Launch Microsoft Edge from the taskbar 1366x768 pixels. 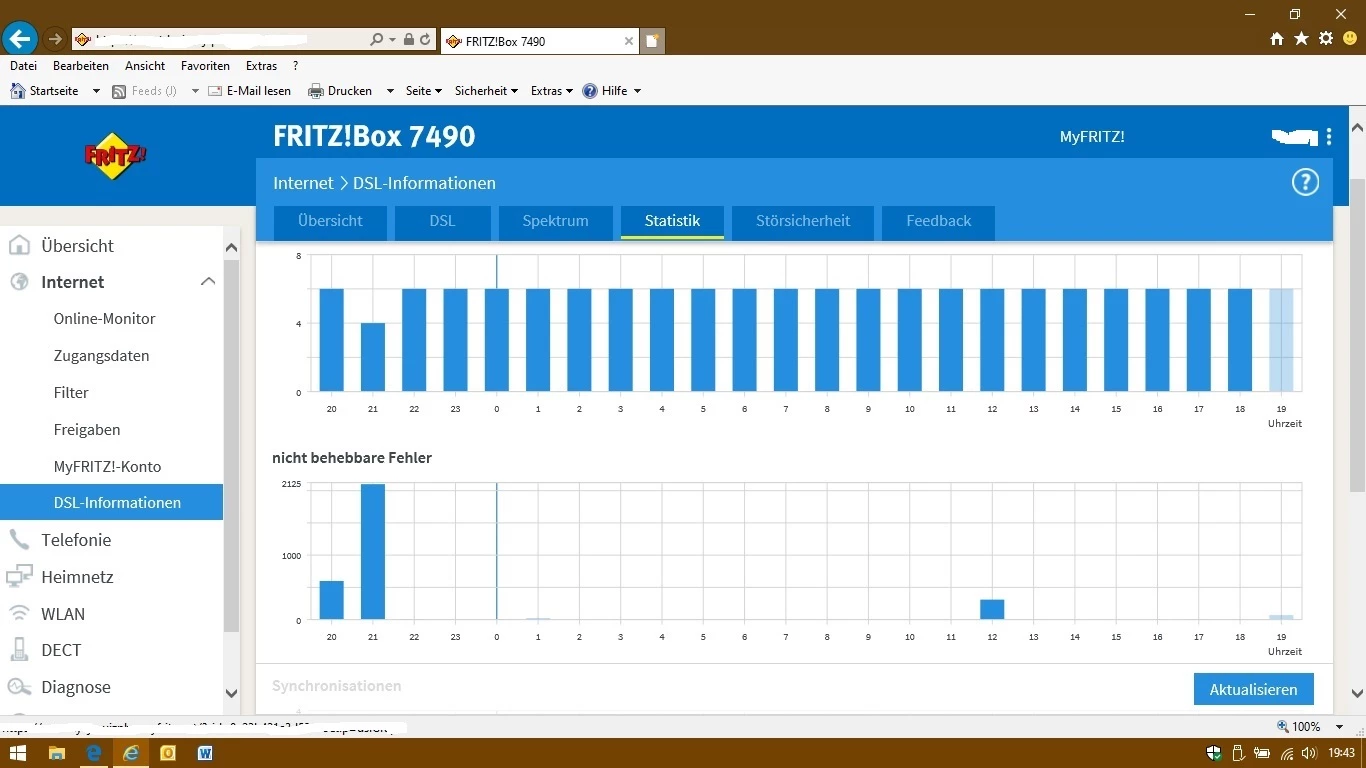(94, 753)
